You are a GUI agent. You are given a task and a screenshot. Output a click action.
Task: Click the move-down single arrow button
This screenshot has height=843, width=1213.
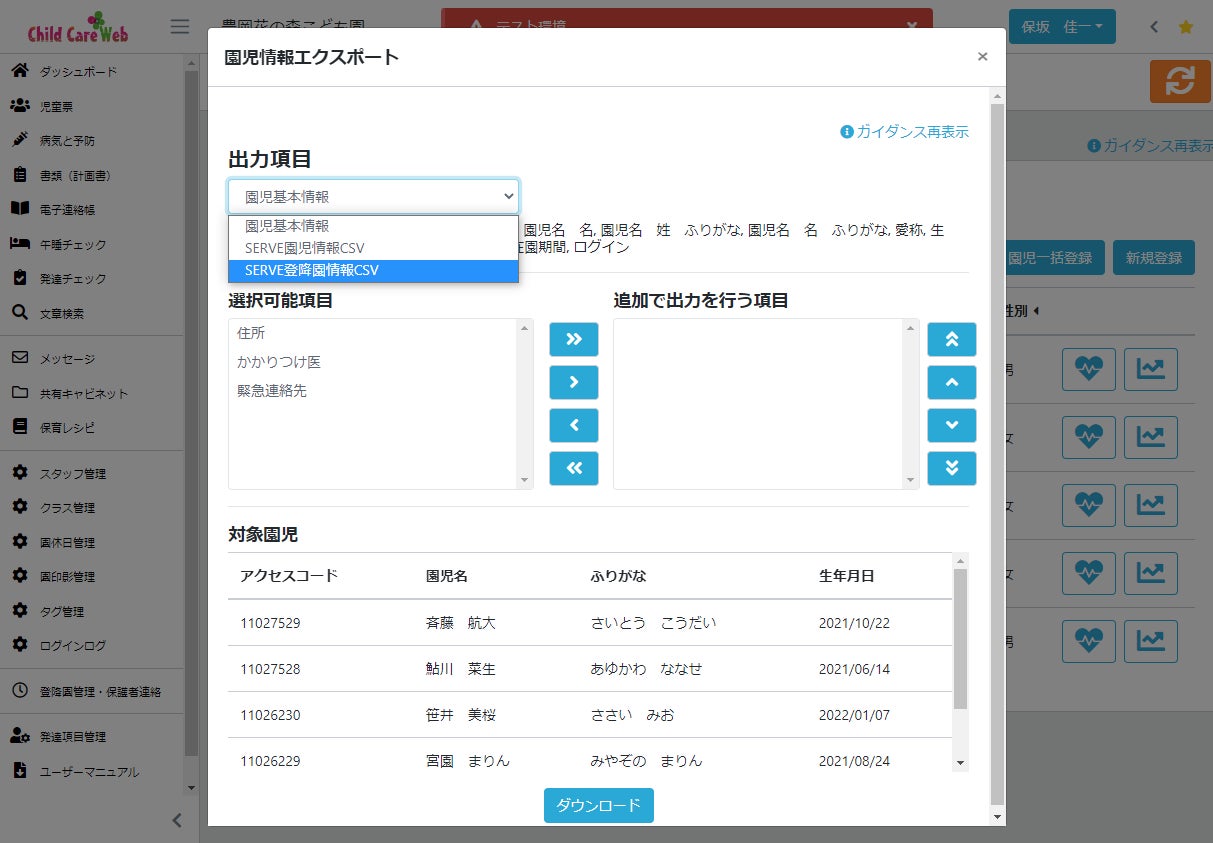coord(952,425)
